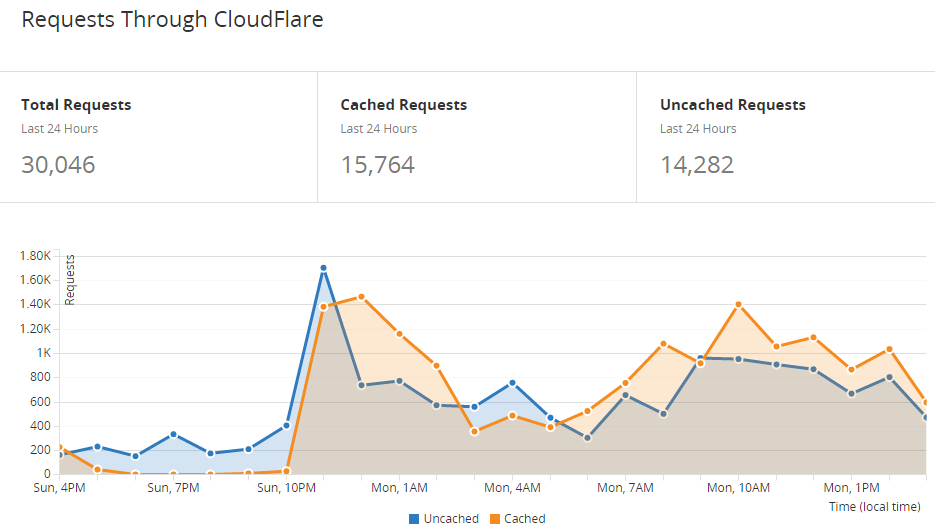Toggle the Cached series legend label

pyautogui.click(x=524, y=519)
